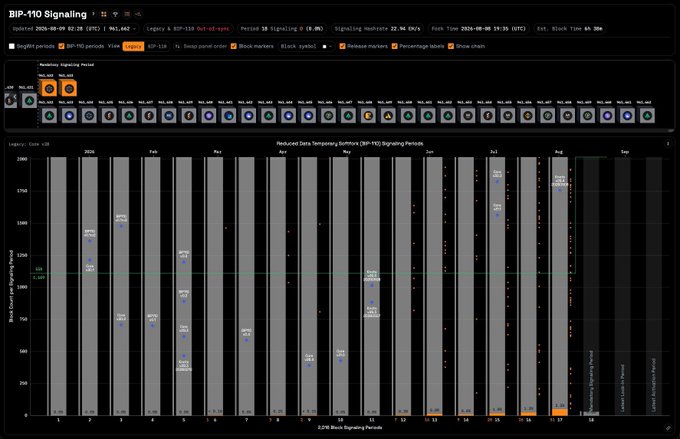Open block 961,634 in the legacy chain
This screenshot has width=680, height=439.
point(89,116)
